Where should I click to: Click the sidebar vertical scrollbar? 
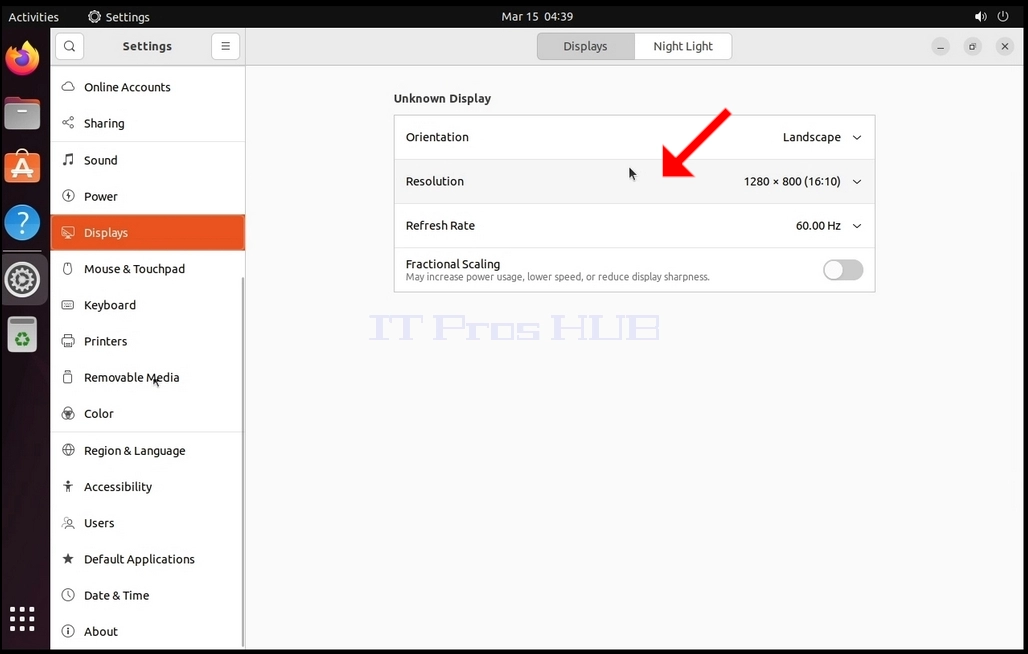(243, 461)
